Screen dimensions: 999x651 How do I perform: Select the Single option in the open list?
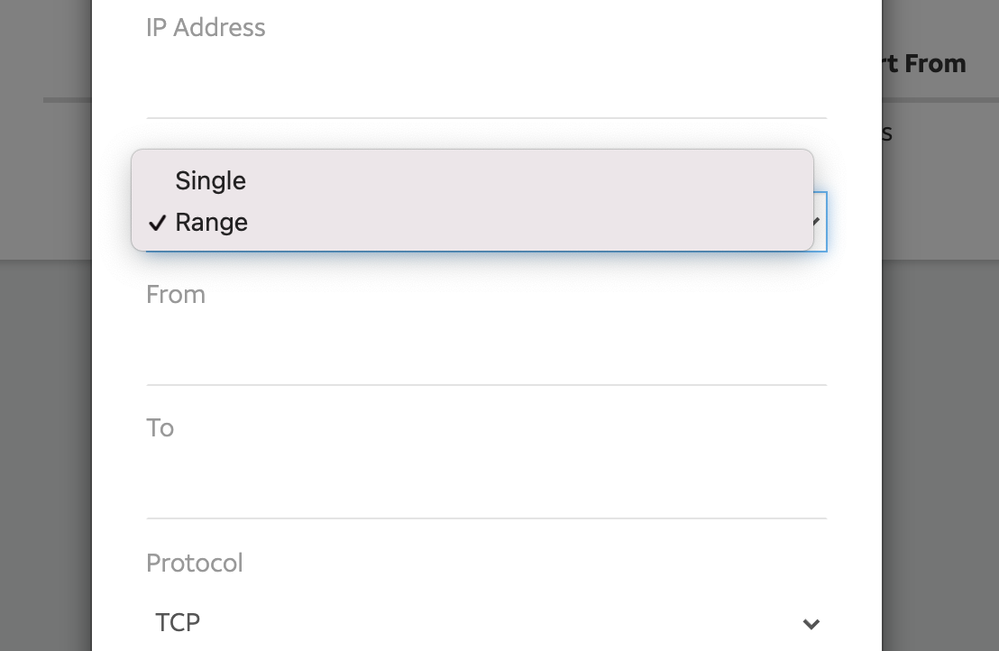pos(210,181)
